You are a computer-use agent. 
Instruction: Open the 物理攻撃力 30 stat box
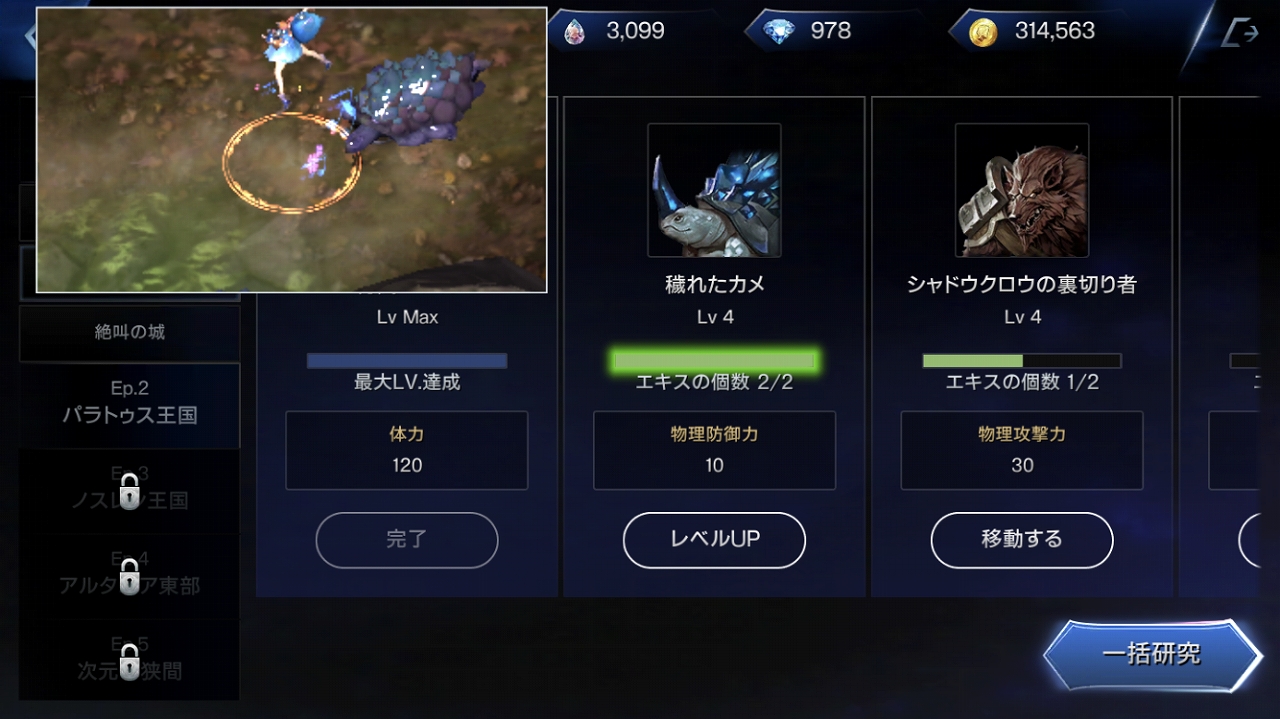click(1022, 450)
